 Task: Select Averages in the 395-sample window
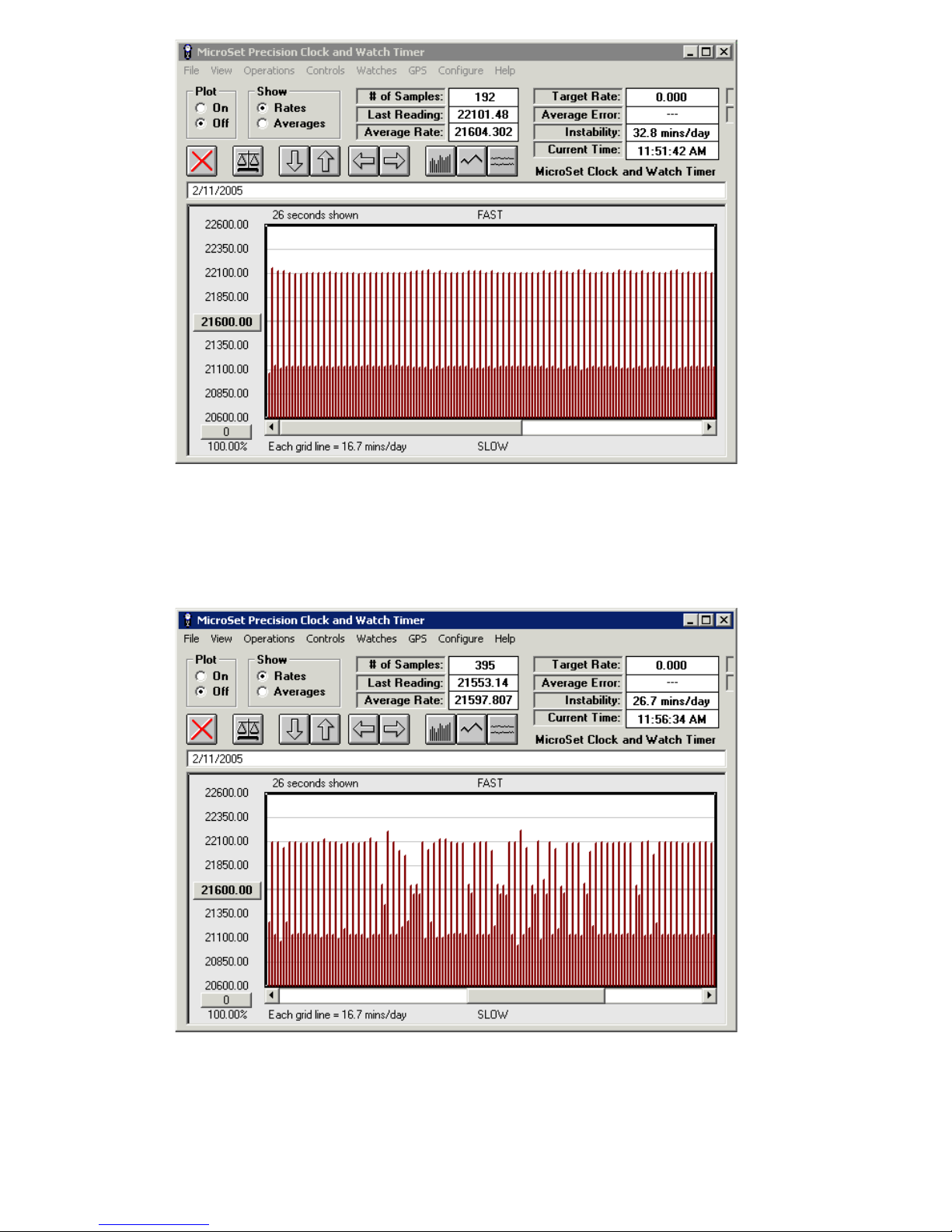click(x=263, y=692)
